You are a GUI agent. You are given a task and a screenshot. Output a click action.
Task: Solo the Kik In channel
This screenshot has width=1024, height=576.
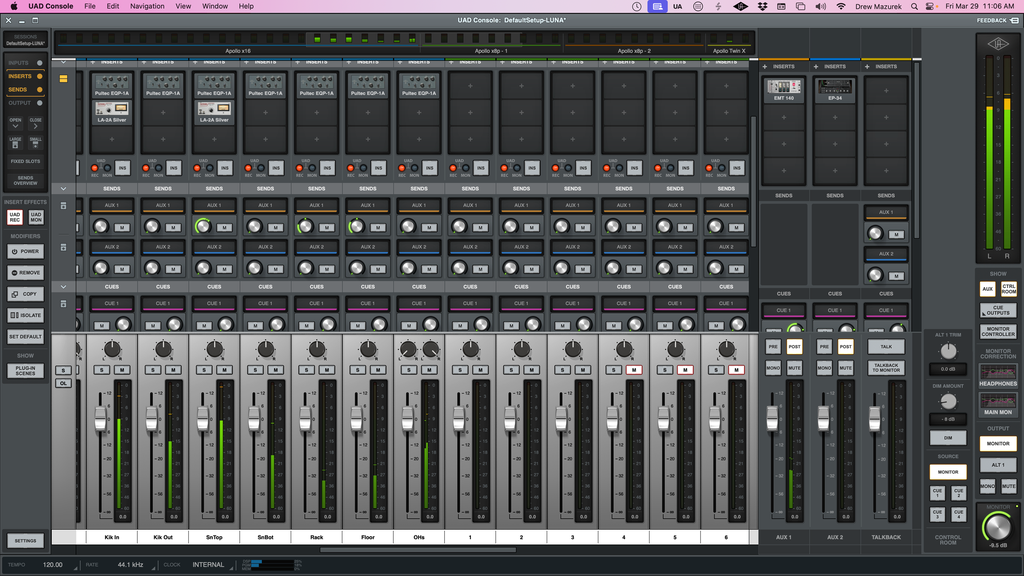[102, 370]
